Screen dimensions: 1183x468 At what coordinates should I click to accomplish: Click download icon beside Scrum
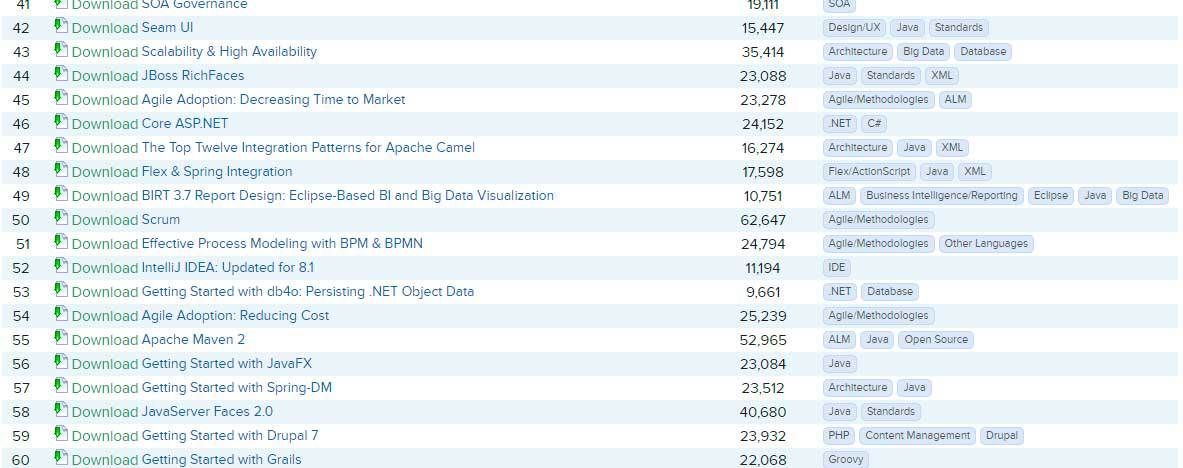[61, 218]
